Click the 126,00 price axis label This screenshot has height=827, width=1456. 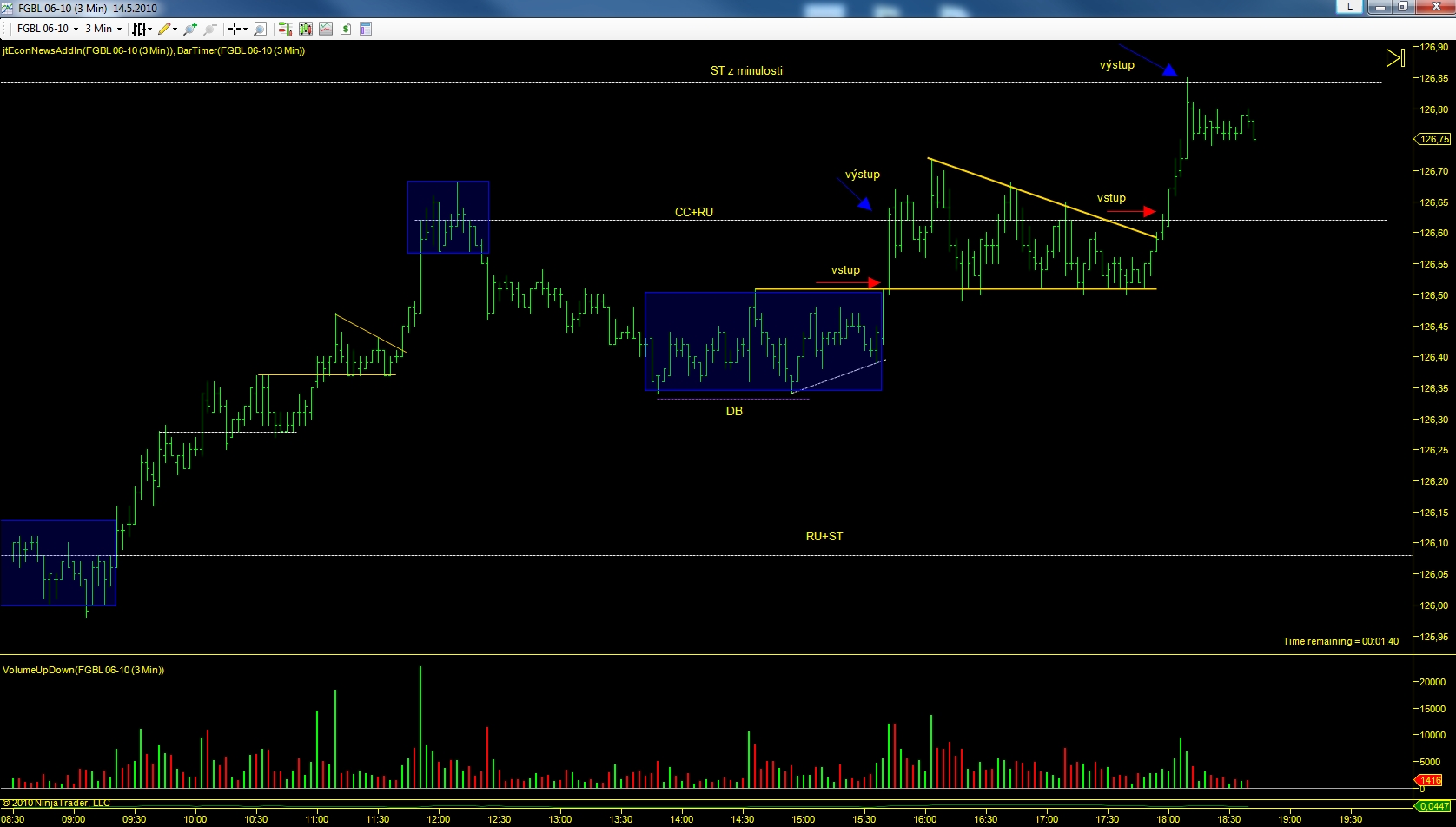[1434, 605]
